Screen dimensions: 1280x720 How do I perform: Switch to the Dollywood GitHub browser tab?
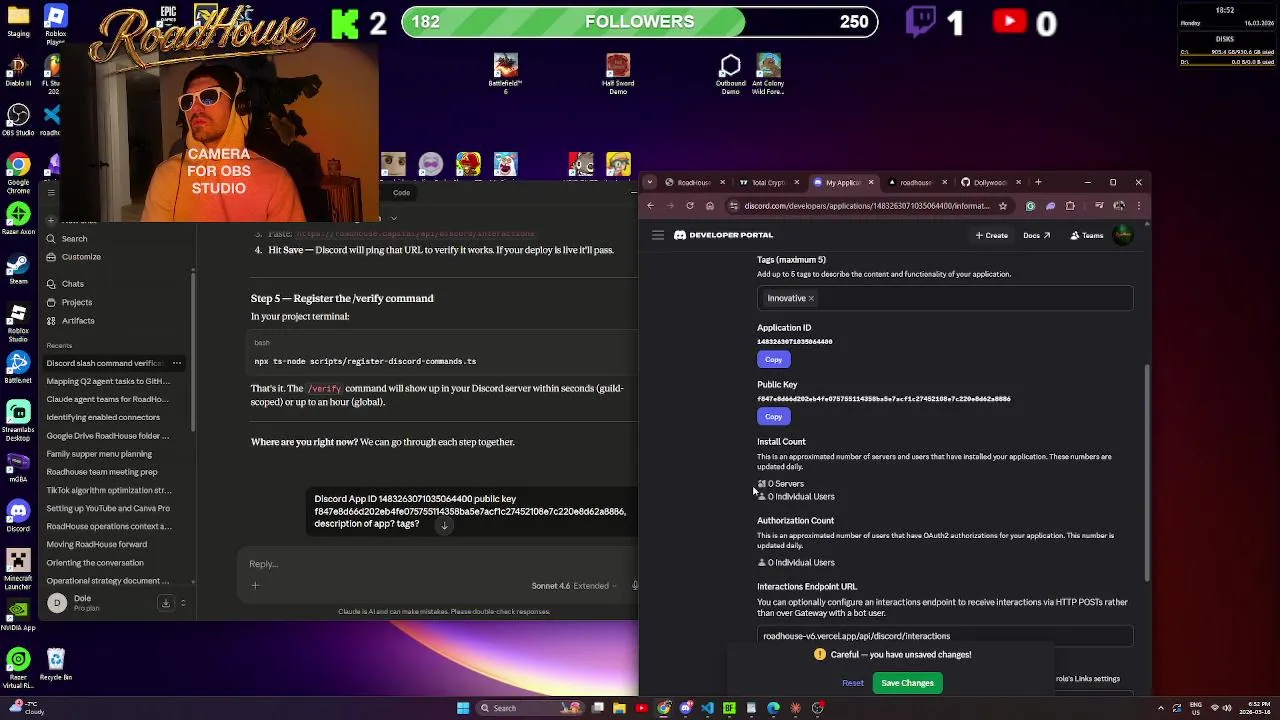point(990,182)
